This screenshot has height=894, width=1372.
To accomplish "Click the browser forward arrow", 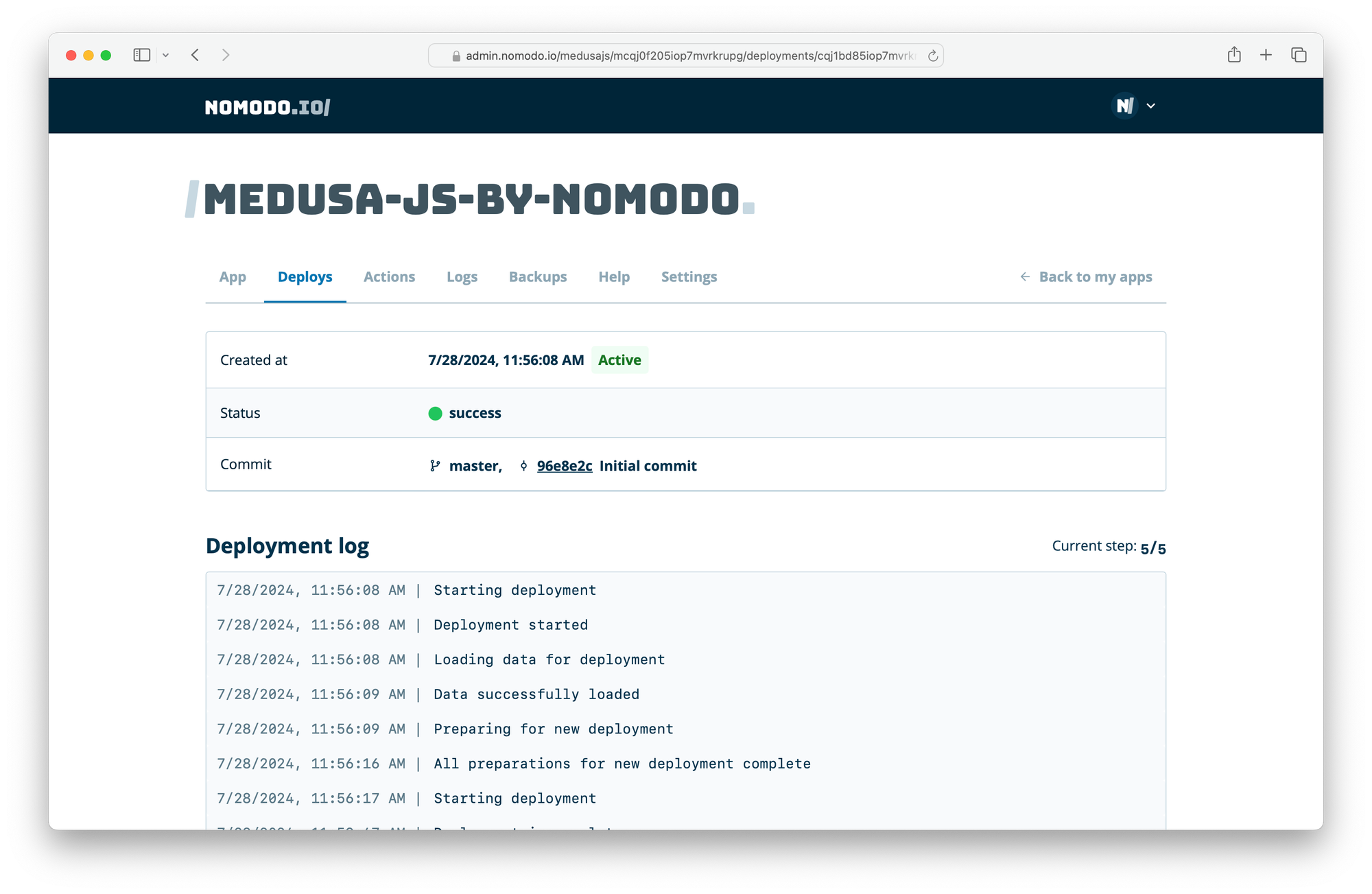I will 226,55.
